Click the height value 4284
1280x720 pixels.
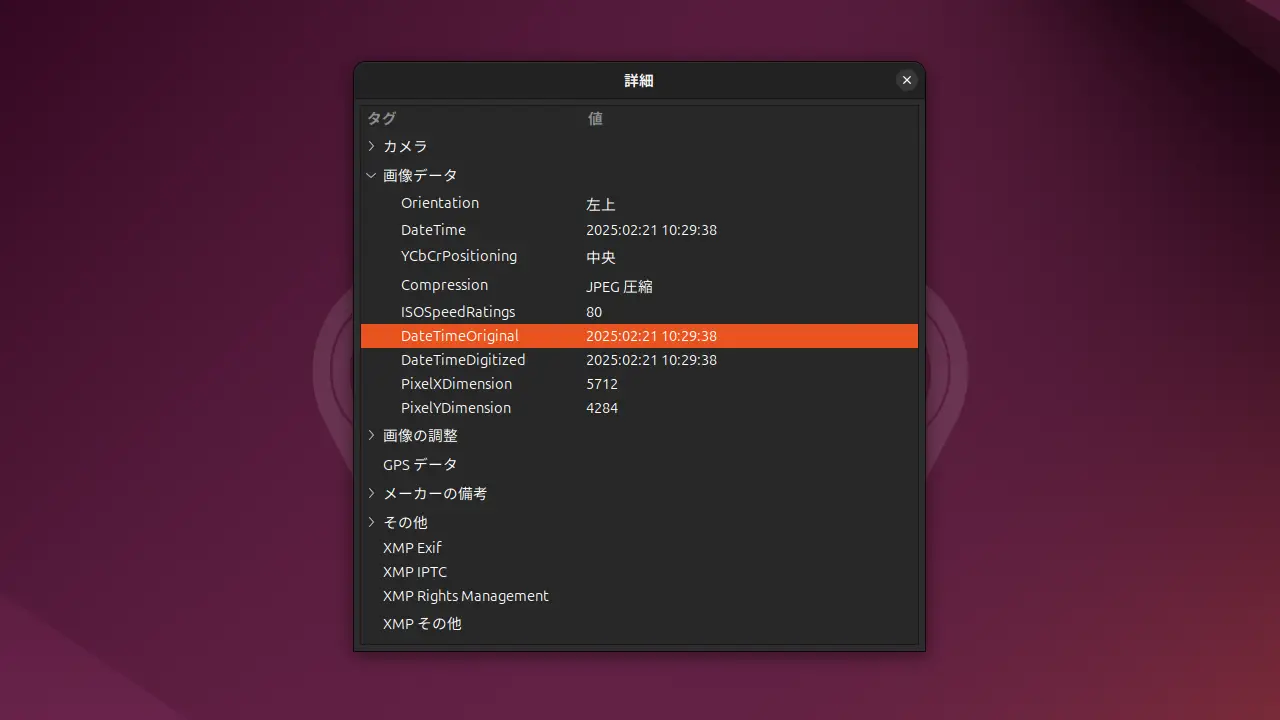point(602,408)
